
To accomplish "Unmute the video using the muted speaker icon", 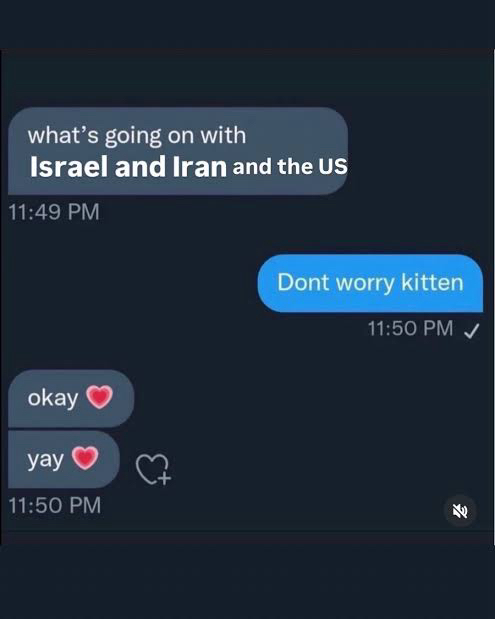I will coord(460,511).
